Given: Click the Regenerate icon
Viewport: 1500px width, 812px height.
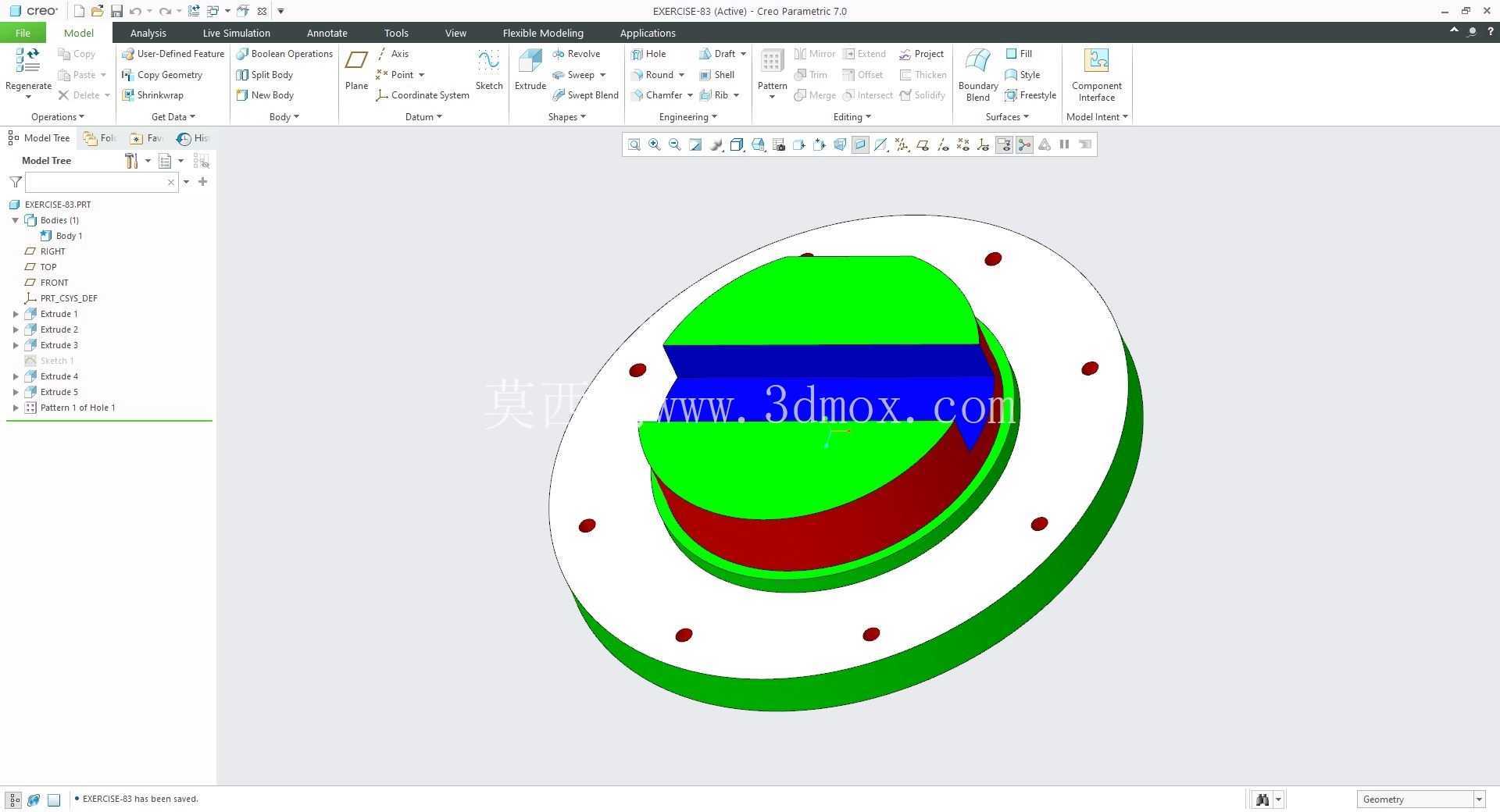Looking at the screenshot, I should pyautogui.click(x=28, y=61).
